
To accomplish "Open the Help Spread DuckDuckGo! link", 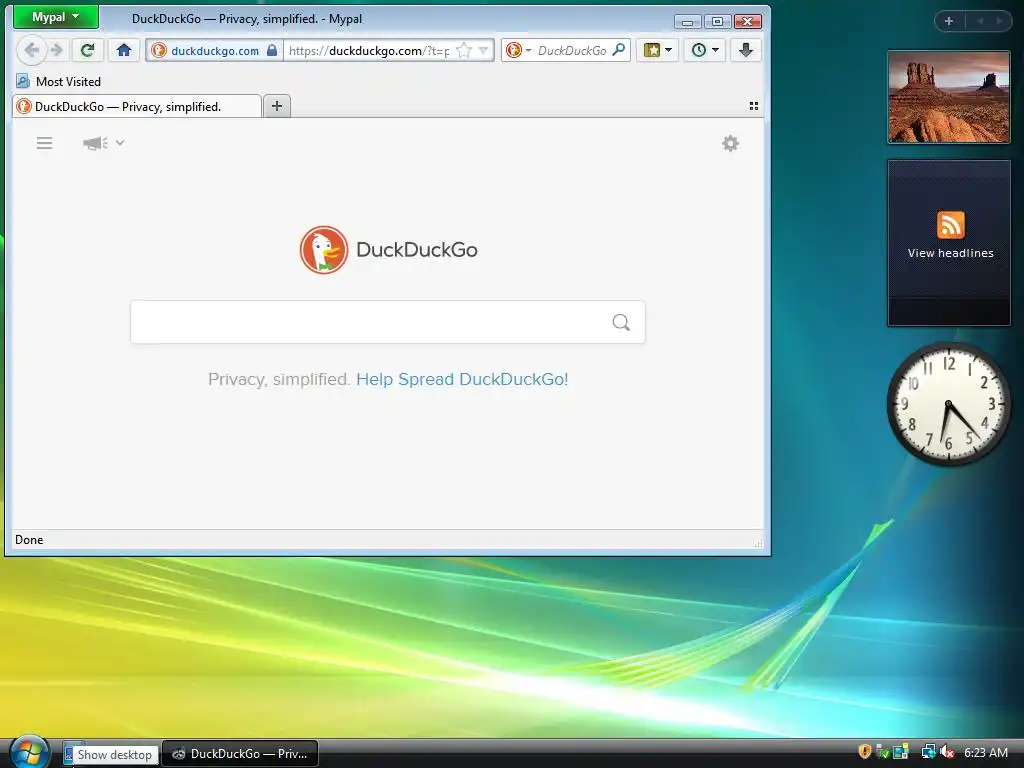I will (462, 379).
